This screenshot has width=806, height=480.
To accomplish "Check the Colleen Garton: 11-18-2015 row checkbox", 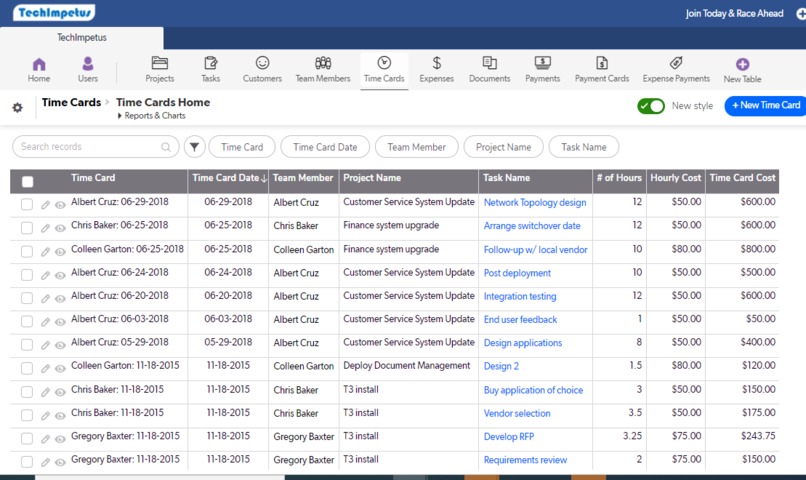I will point(27,368).
